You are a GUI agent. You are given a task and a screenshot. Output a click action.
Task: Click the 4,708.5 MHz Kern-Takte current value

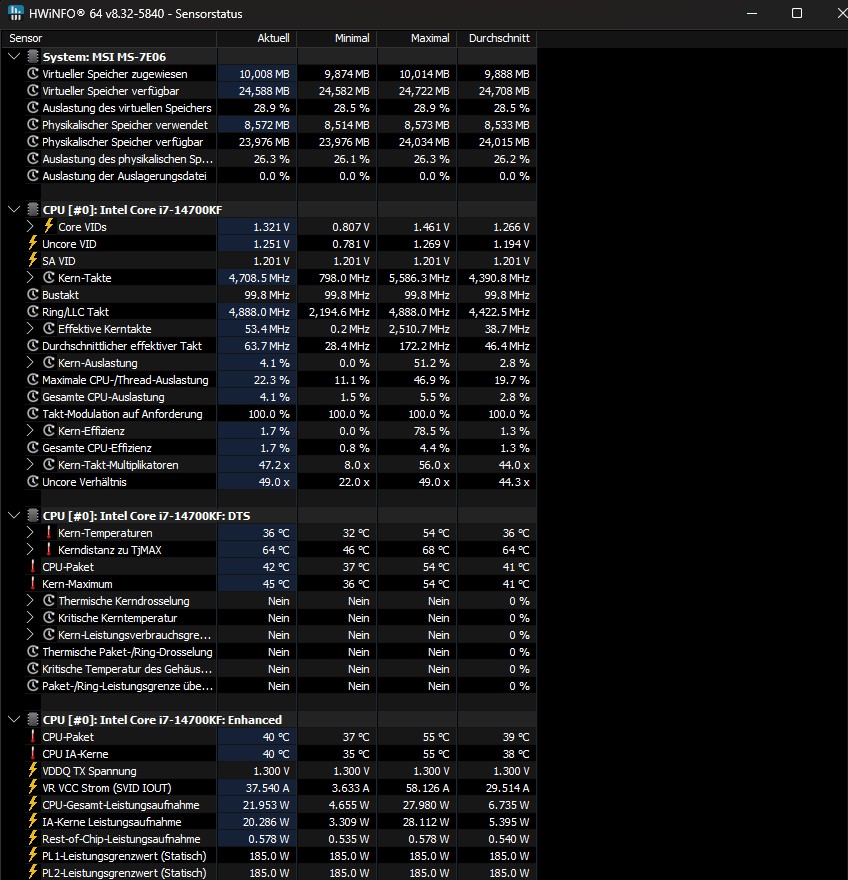click(x=259, y=278)
